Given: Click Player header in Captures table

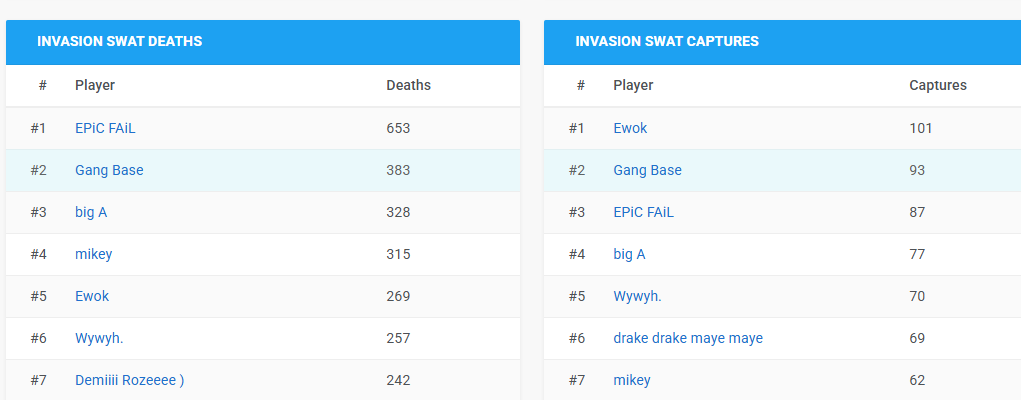Looking at the screenshot, I should pyautogui.click(x=632, y=85).
